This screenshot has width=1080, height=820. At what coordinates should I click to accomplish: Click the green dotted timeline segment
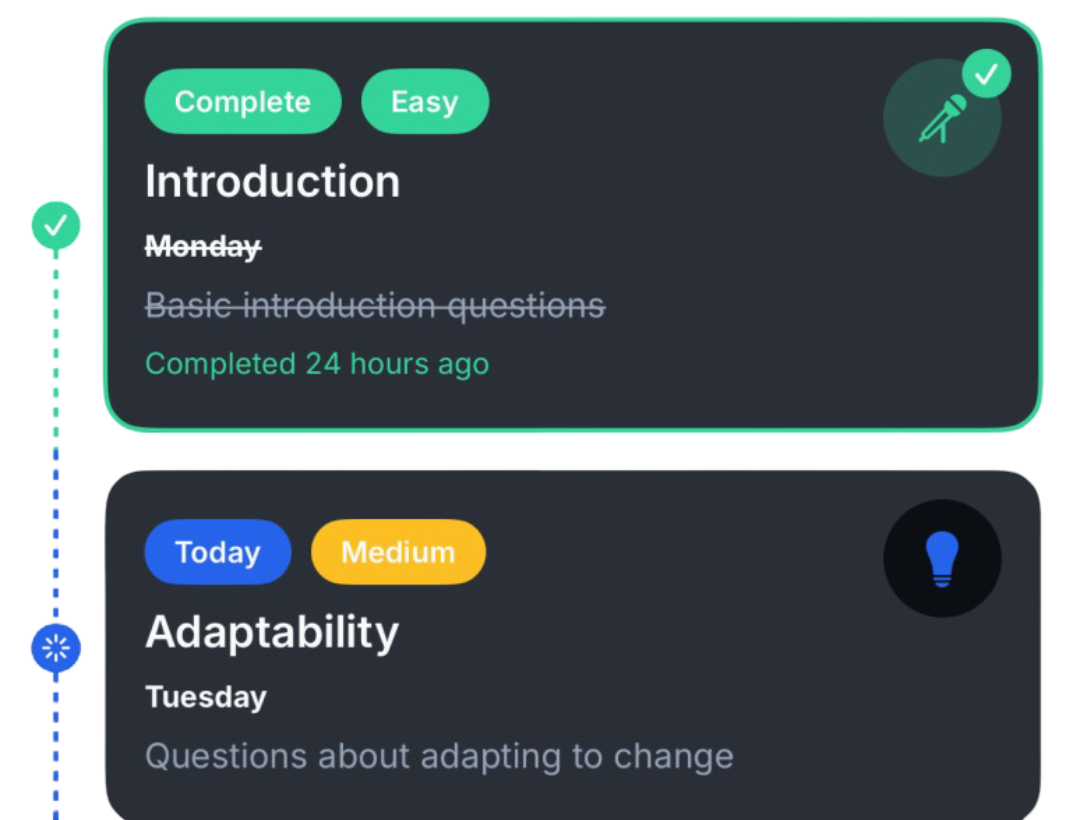pyautogui.click(x=56, y=340)
